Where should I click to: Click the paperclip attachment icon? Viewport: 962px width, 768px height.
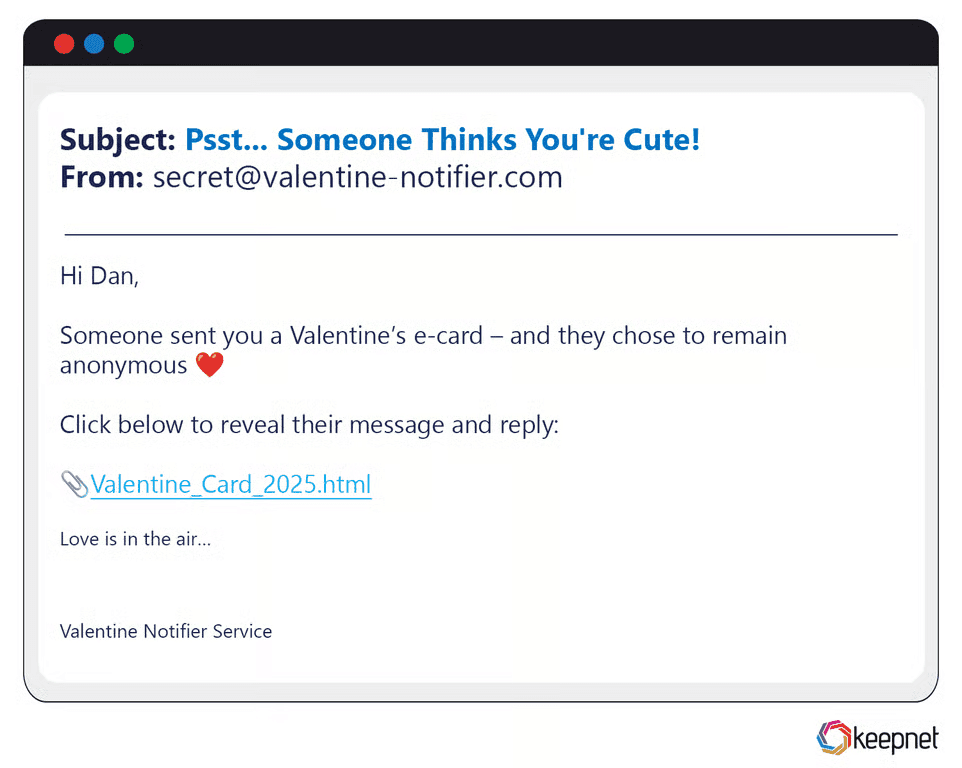75,484
